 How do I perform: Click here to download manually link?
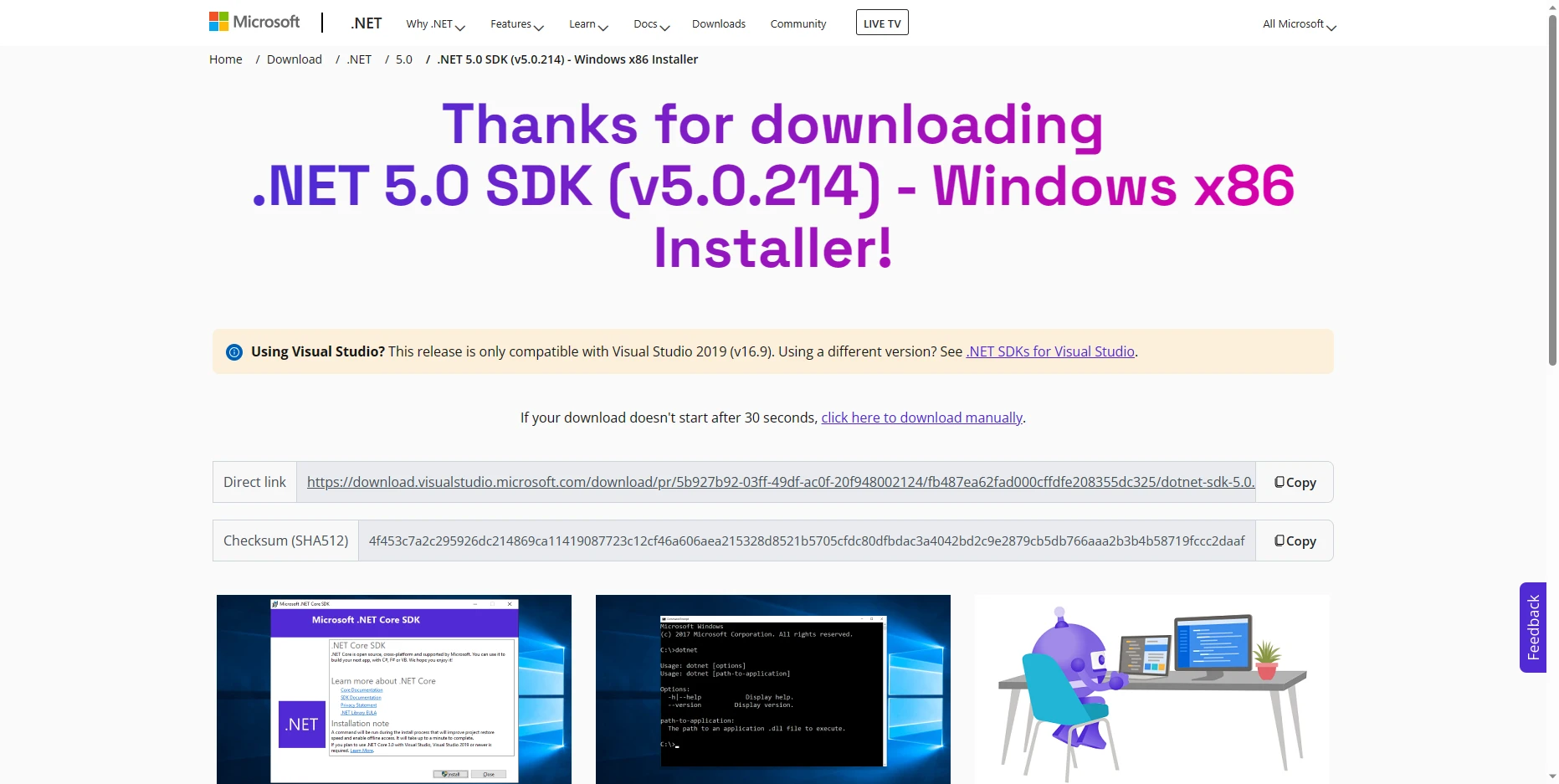(x=922, y=418)
